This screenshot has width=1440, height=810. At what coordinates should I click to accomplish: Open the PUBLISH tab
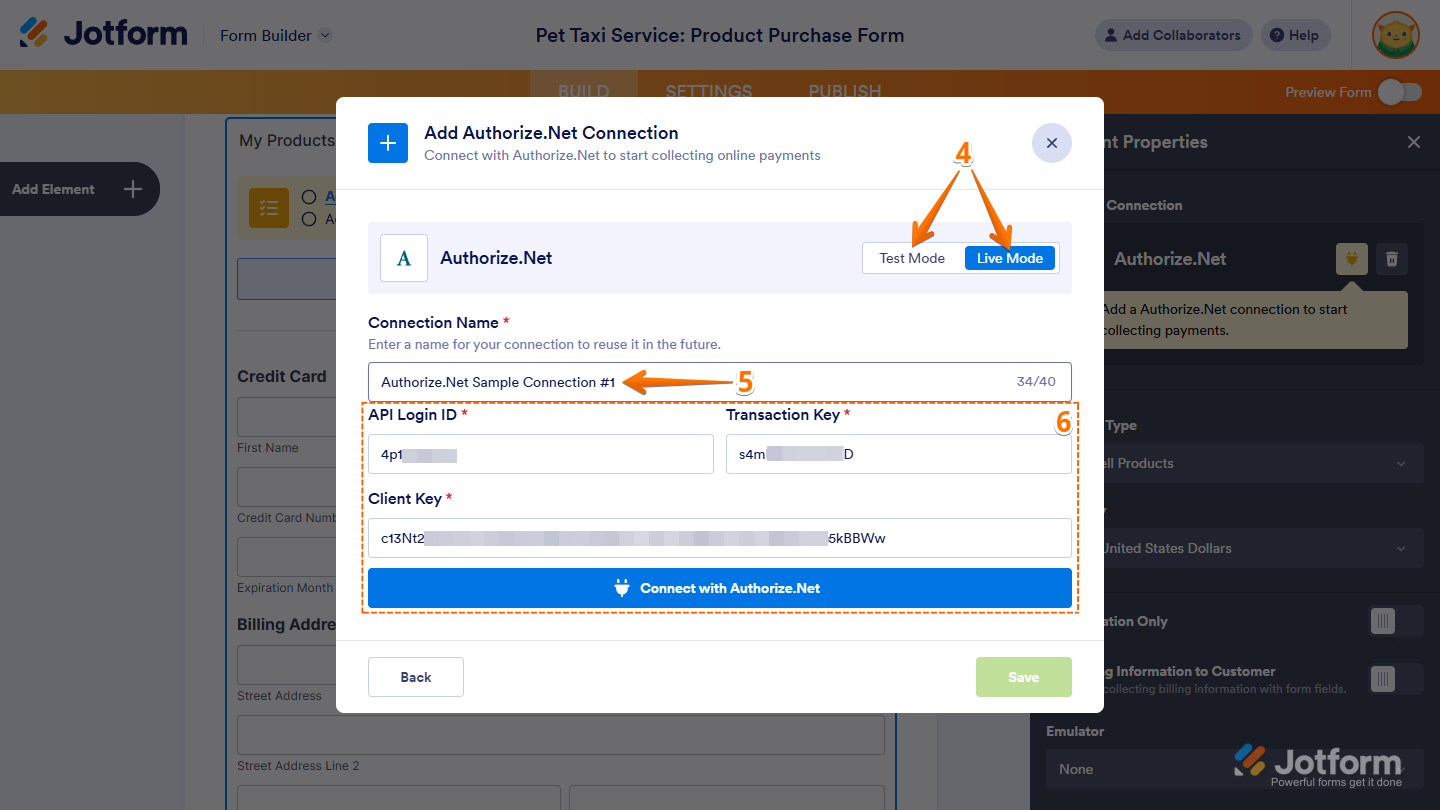tap(843, 91)
